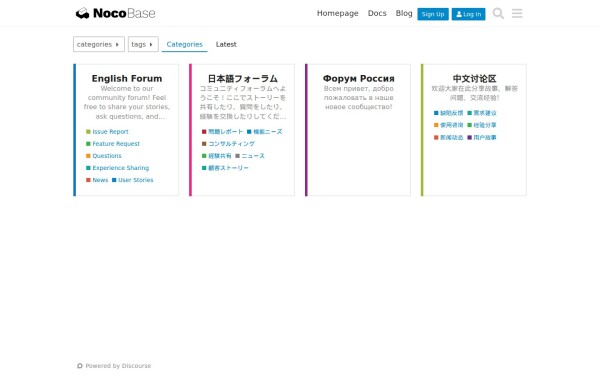Open the search magnifier icon
This screenshot has width=600, height=375.
[x=498, y=13]
